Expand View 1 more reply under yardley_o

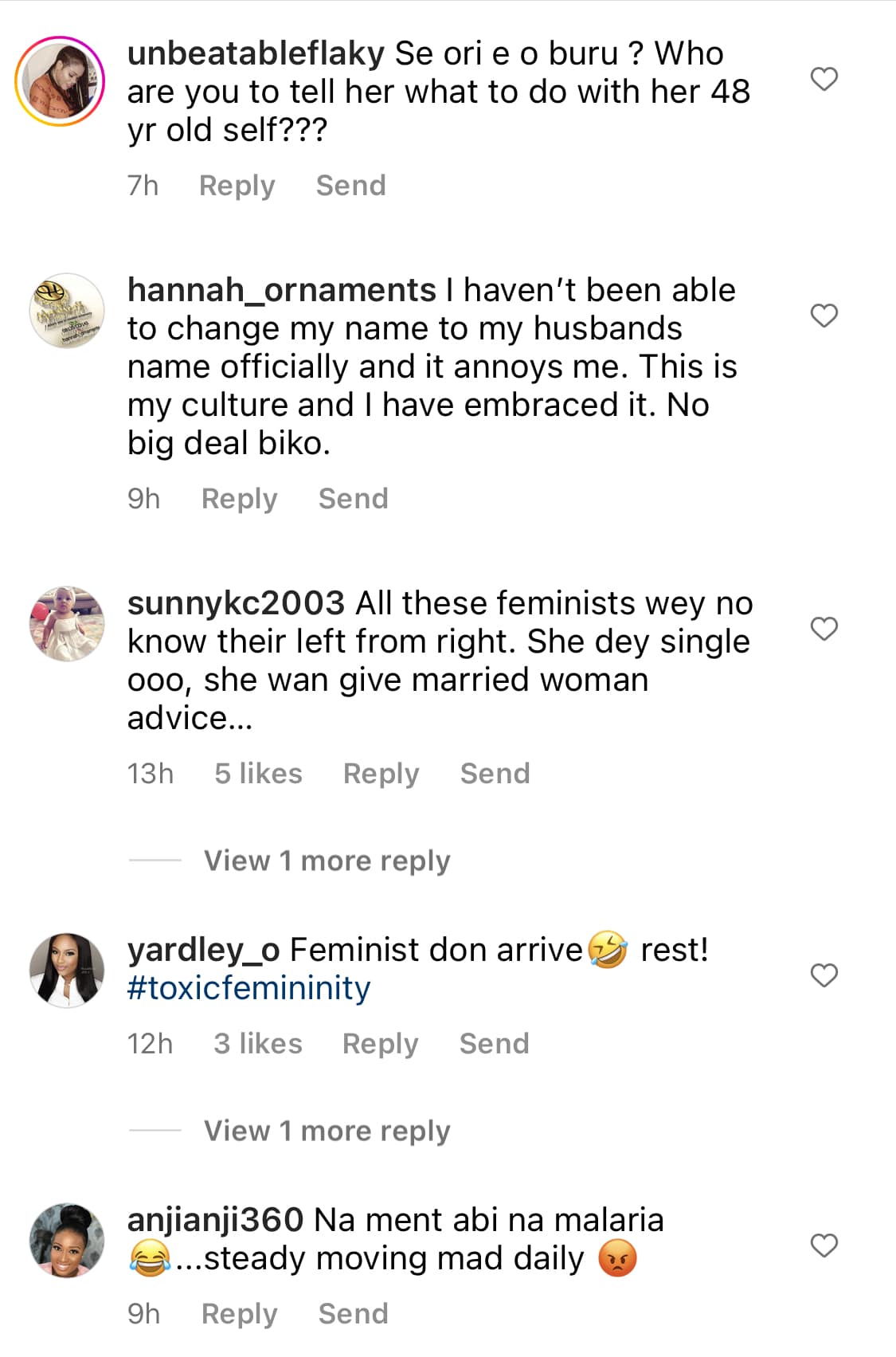(327, 1131)
